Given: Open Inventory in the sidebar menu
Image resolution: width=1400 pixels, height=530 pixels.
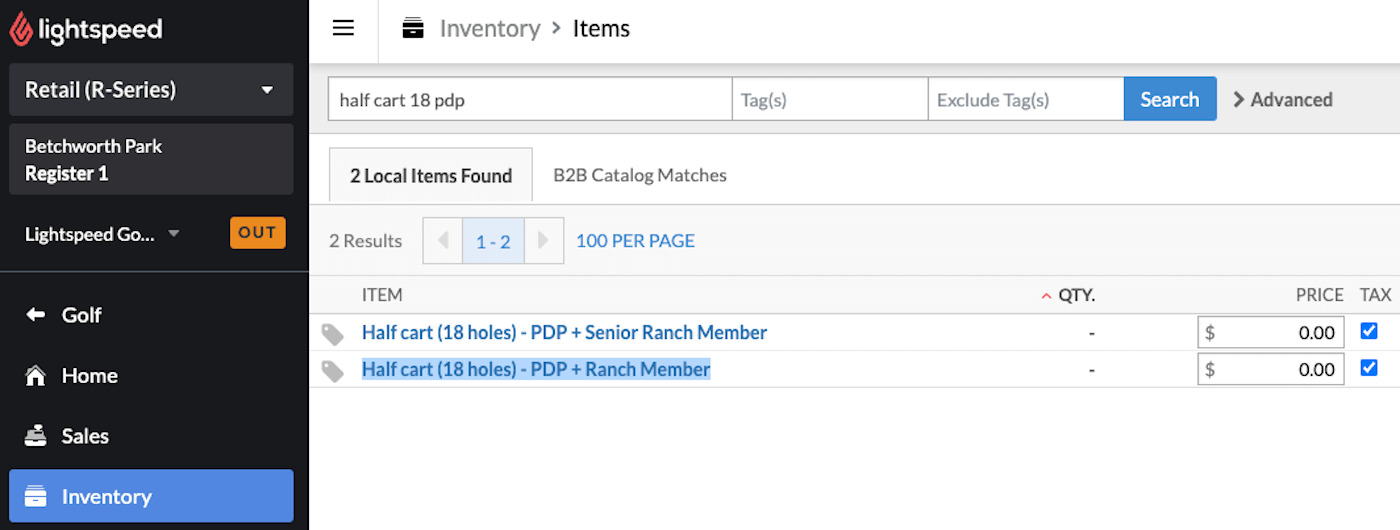Looking at the screenshot, I should click(151, 496).
